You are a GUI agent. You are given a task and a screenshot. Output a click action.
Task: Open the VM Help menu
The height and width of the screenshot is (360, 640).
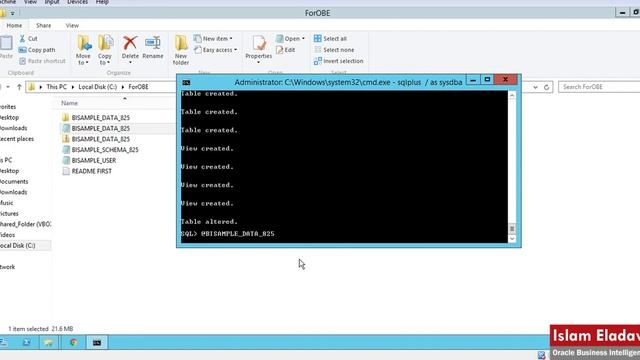pos(102,2)
